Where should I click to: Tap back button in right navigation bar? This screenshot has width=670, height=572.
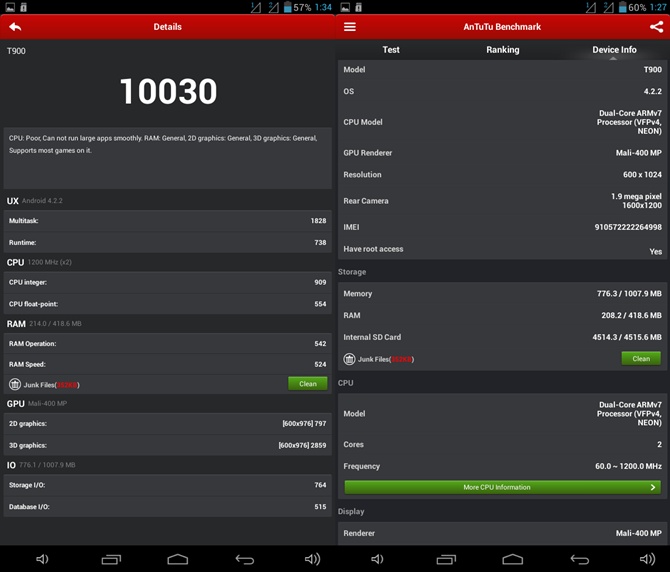pyautogui.click(x=580, y=559)
